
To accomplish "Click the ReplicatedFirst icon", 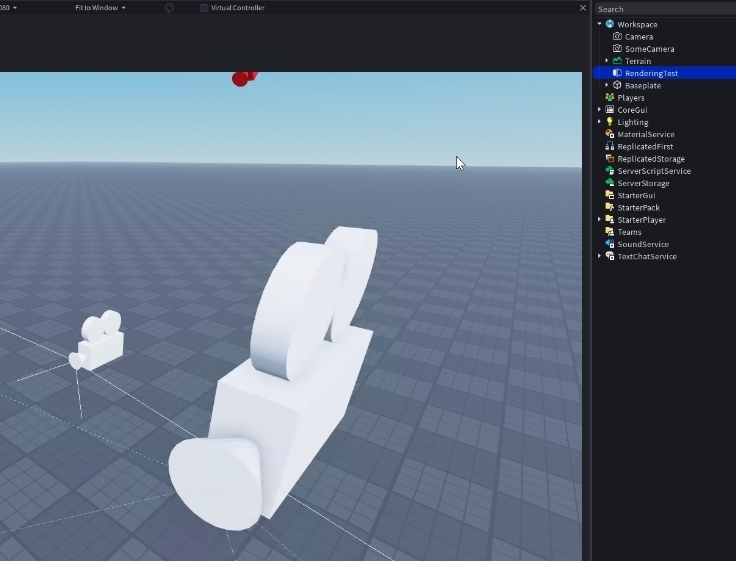I will pyautogui.click(x=610, y=146).
